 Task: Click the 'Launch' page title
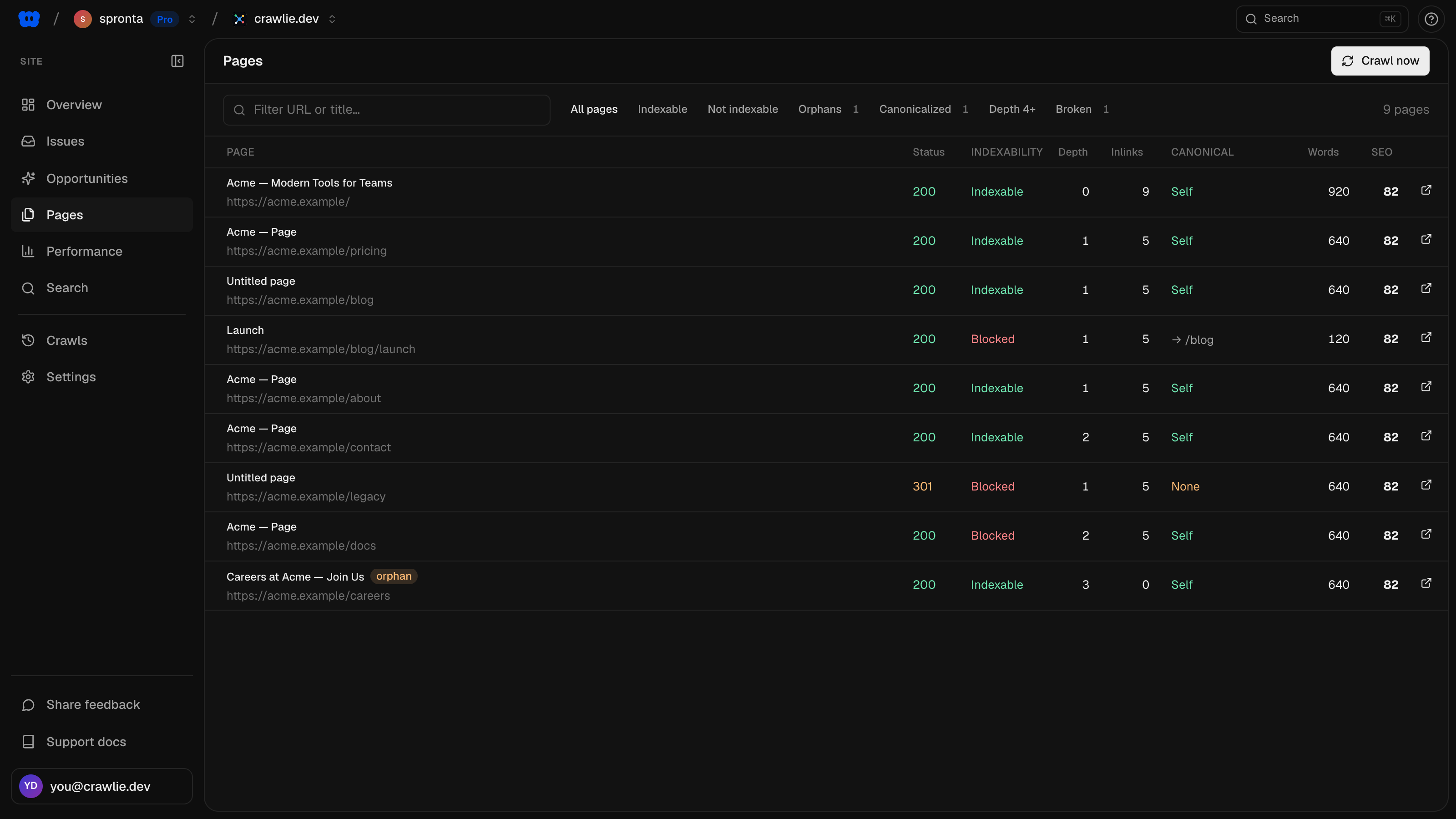click(x=245, y=330)
